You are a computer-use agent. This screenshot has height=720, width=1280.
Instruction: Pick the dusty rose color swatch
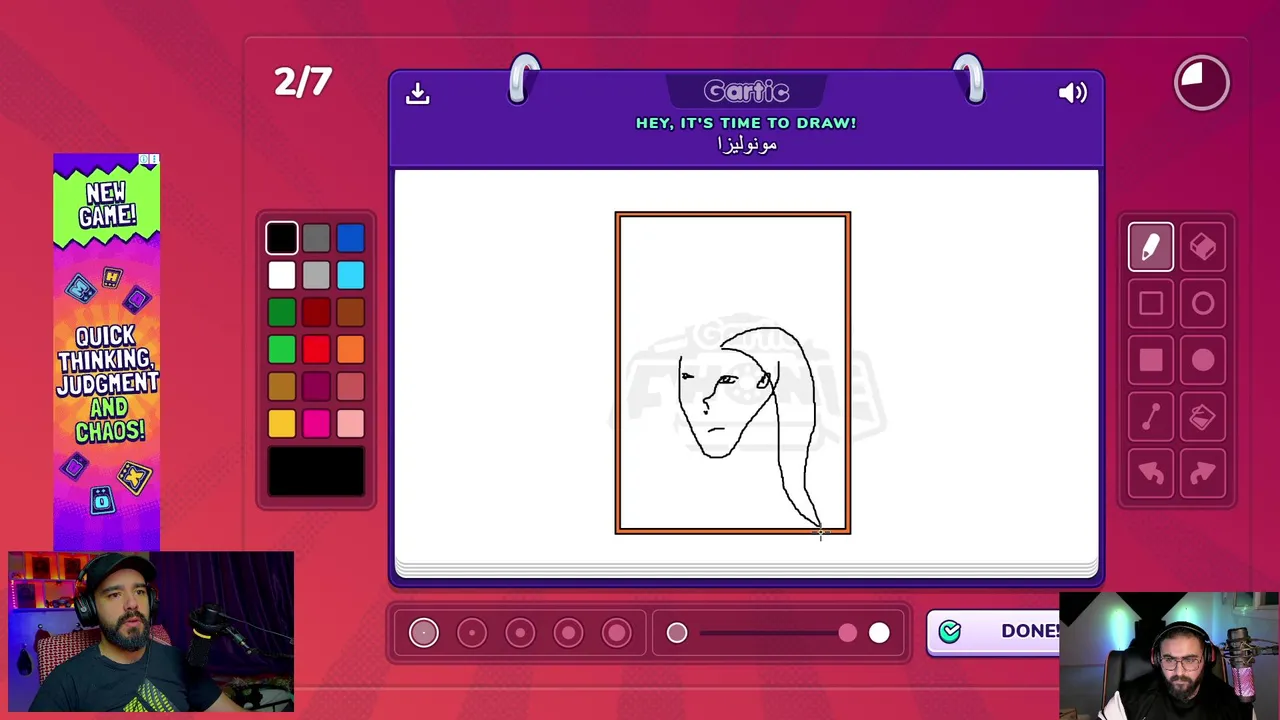coord(350,386)
